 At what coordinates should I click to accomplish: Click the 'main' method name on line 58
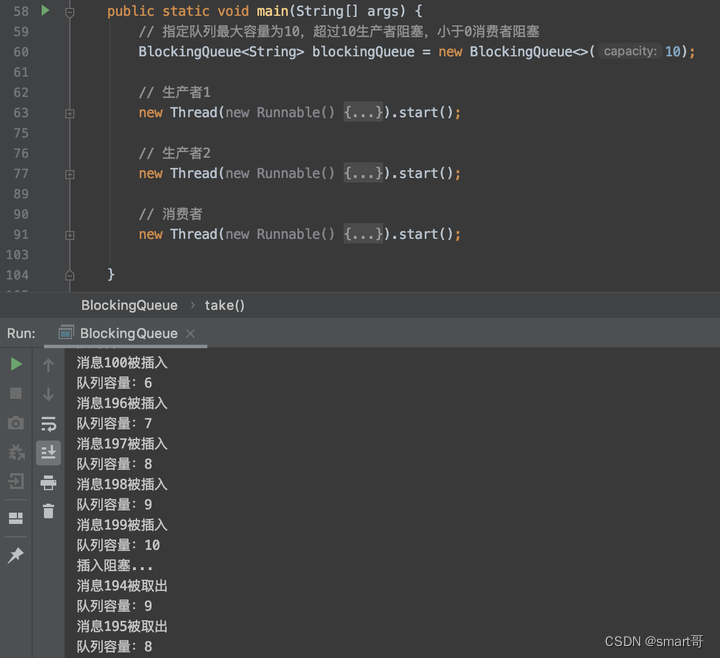point(272,11)
